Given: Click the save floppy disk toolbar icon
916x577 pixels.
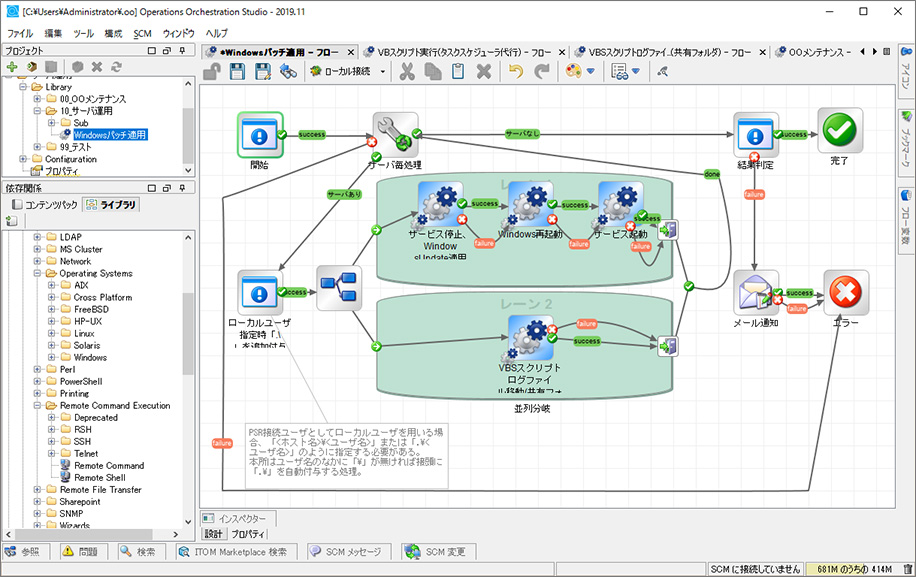Looking at the screenshot, I should pos(238,71).
